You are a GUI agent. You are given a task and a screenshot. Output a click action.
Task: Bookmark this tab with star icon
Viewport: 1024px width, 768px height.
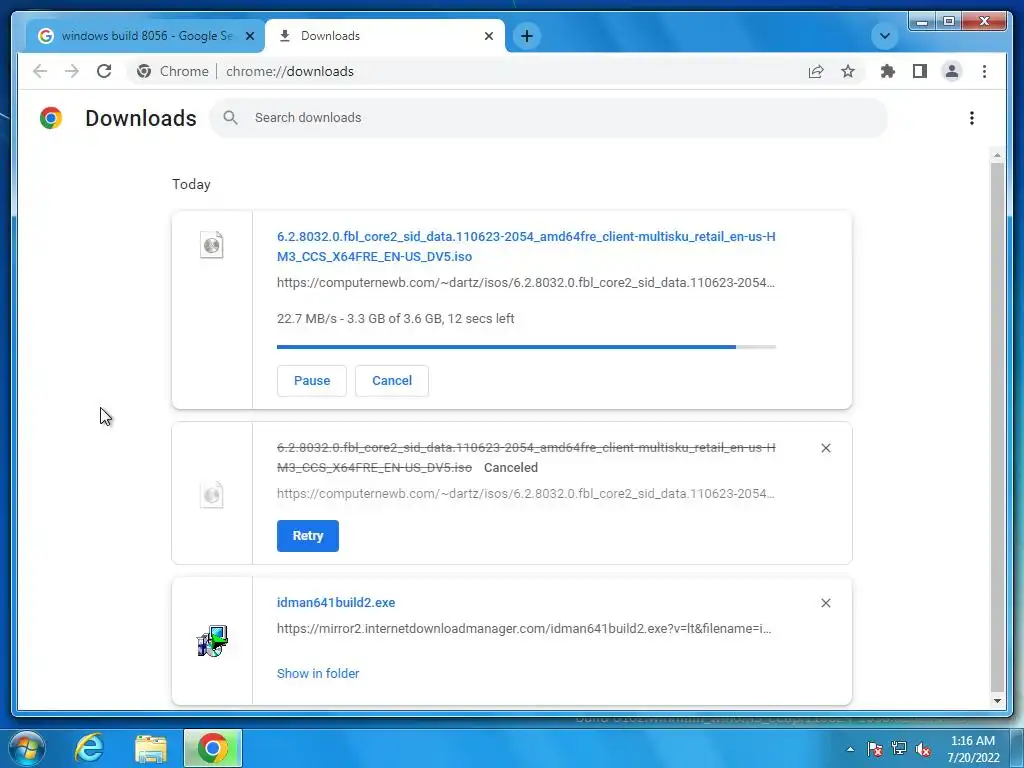(x=848, y=71)
